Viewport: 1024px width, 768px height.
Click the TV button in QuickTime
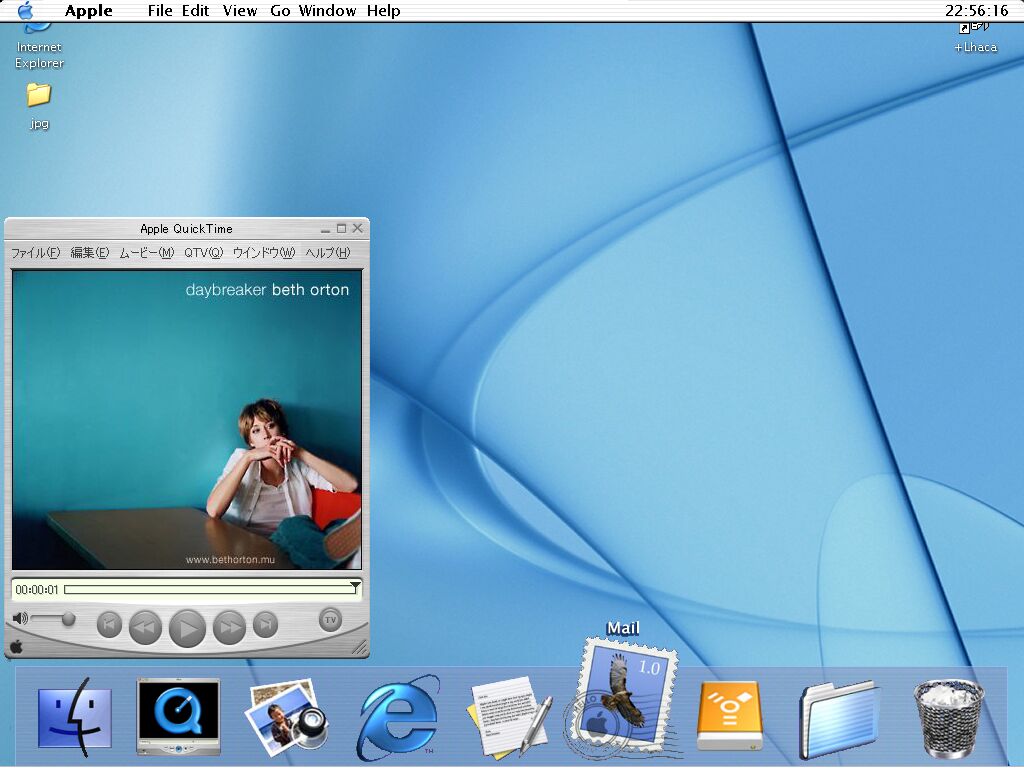(x=330, y=619)
